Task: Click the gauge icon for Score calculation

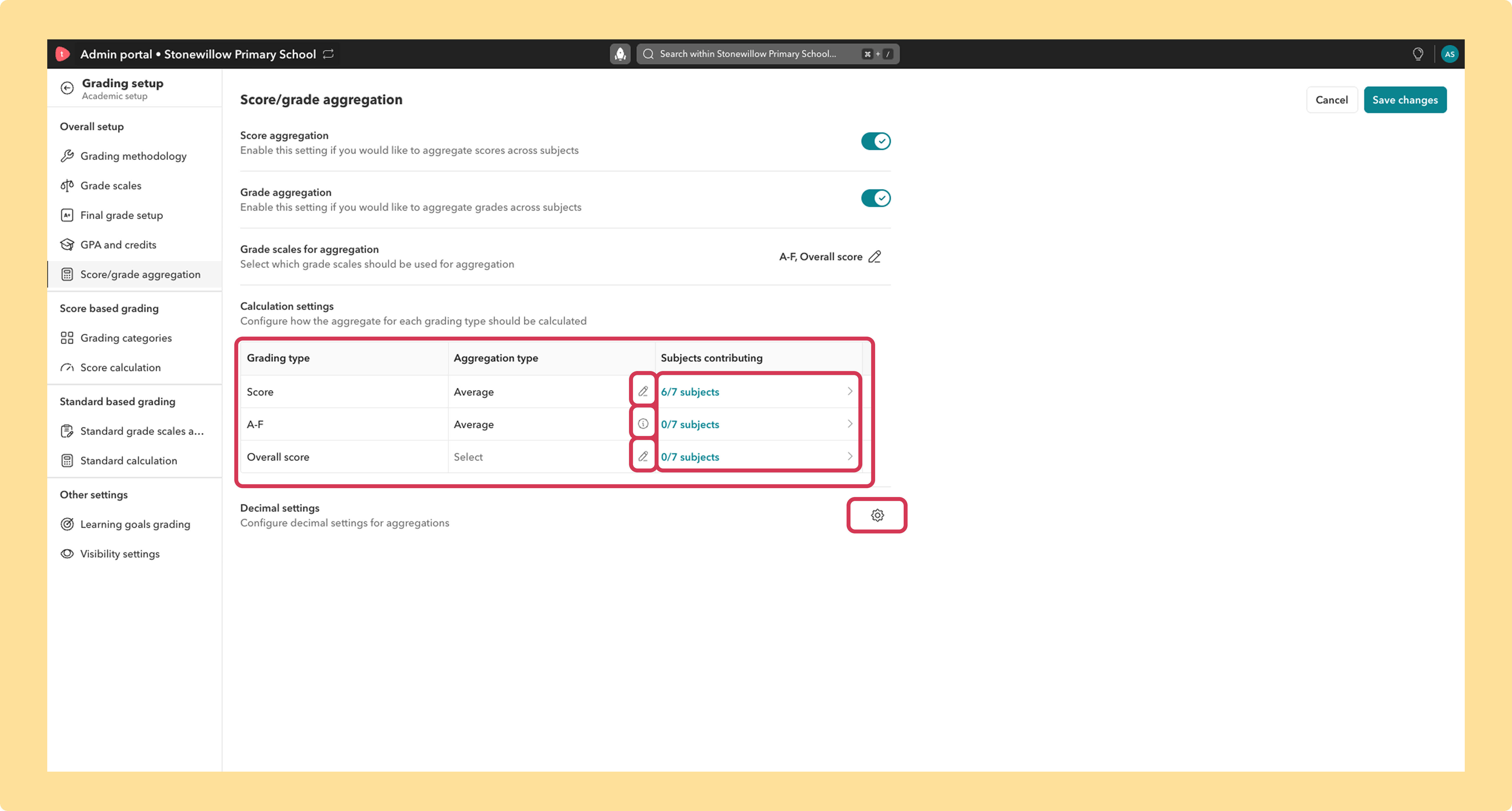Action: (x=67, y=367)
